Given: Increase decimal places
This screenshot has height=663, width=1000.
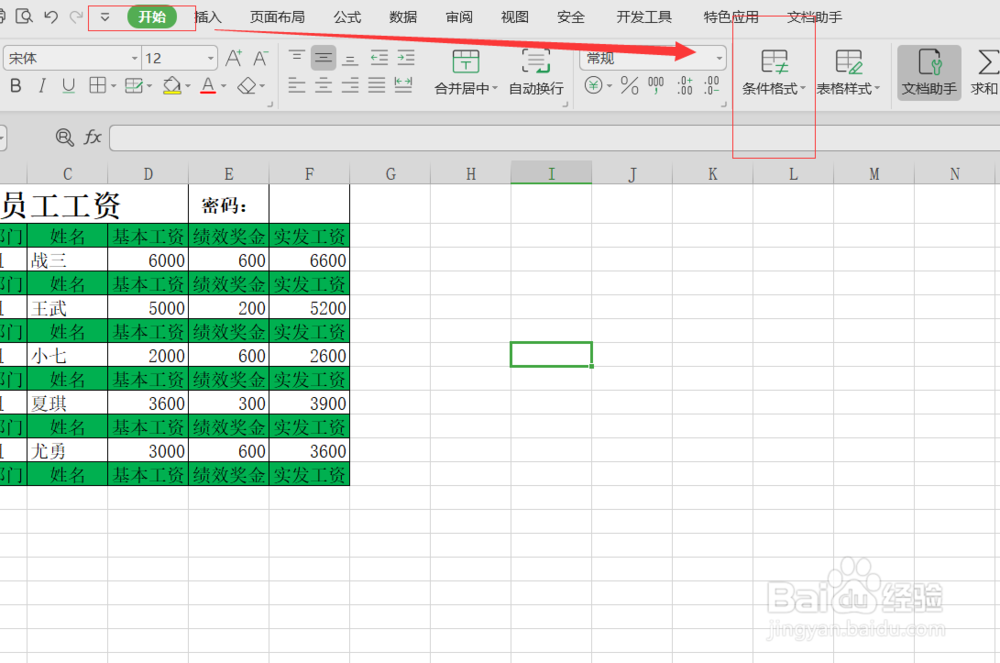Looking at the screenshot, I should (x=685, y=85).
